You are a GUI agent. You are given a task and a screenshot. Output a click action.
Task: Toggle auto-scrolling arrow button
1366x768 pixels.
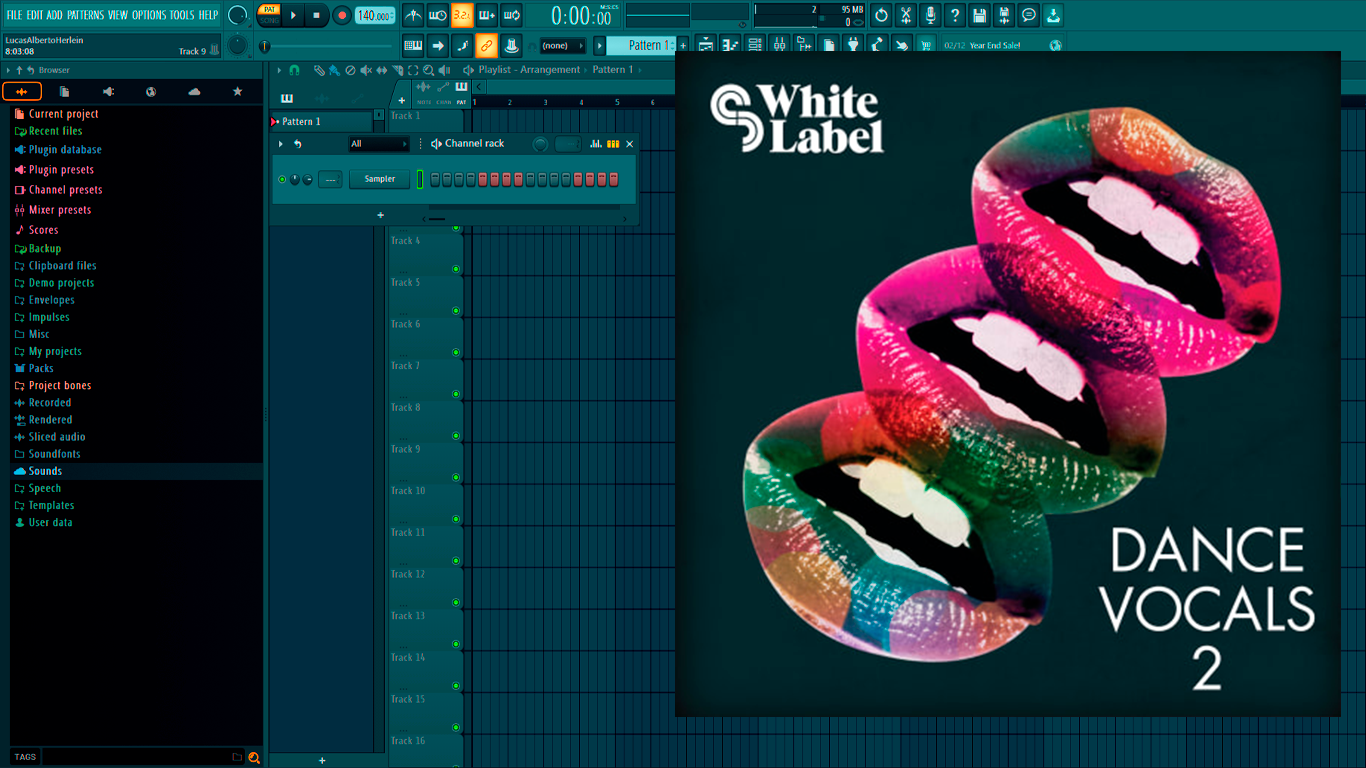click(x=438, y=45)
